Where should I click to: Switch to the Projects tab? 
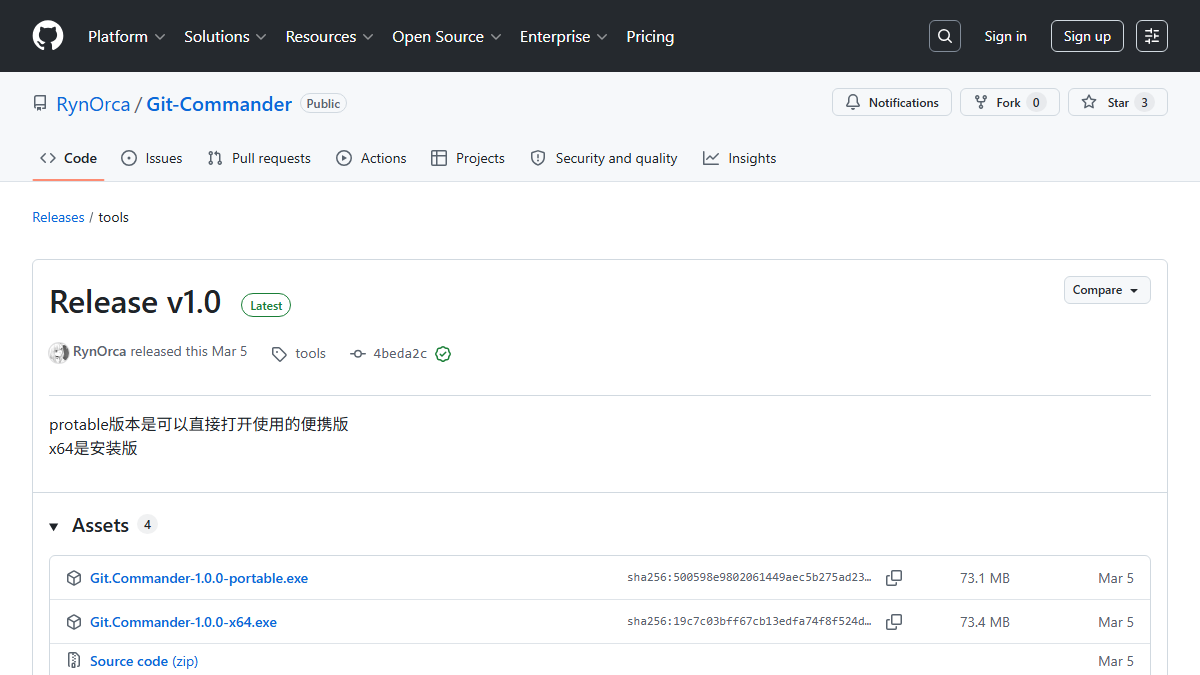click(x=467, y=158)
